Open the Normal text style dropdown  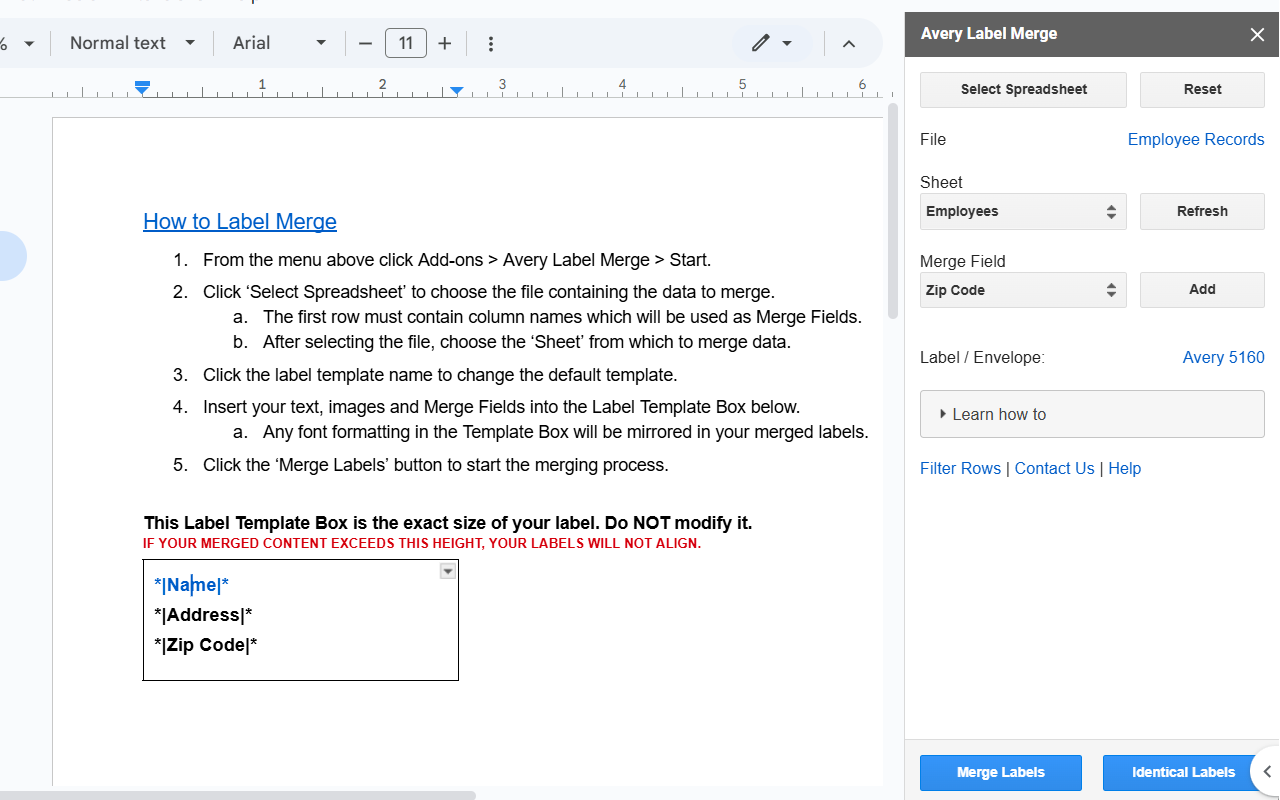[132, 43]
